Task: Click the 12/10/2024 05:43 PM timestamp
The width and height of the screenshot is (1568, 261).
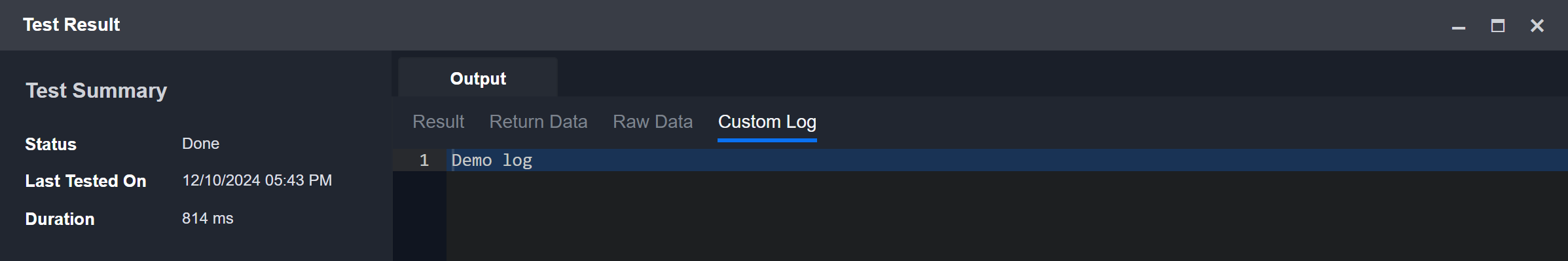Action: [x=257, y=180]
